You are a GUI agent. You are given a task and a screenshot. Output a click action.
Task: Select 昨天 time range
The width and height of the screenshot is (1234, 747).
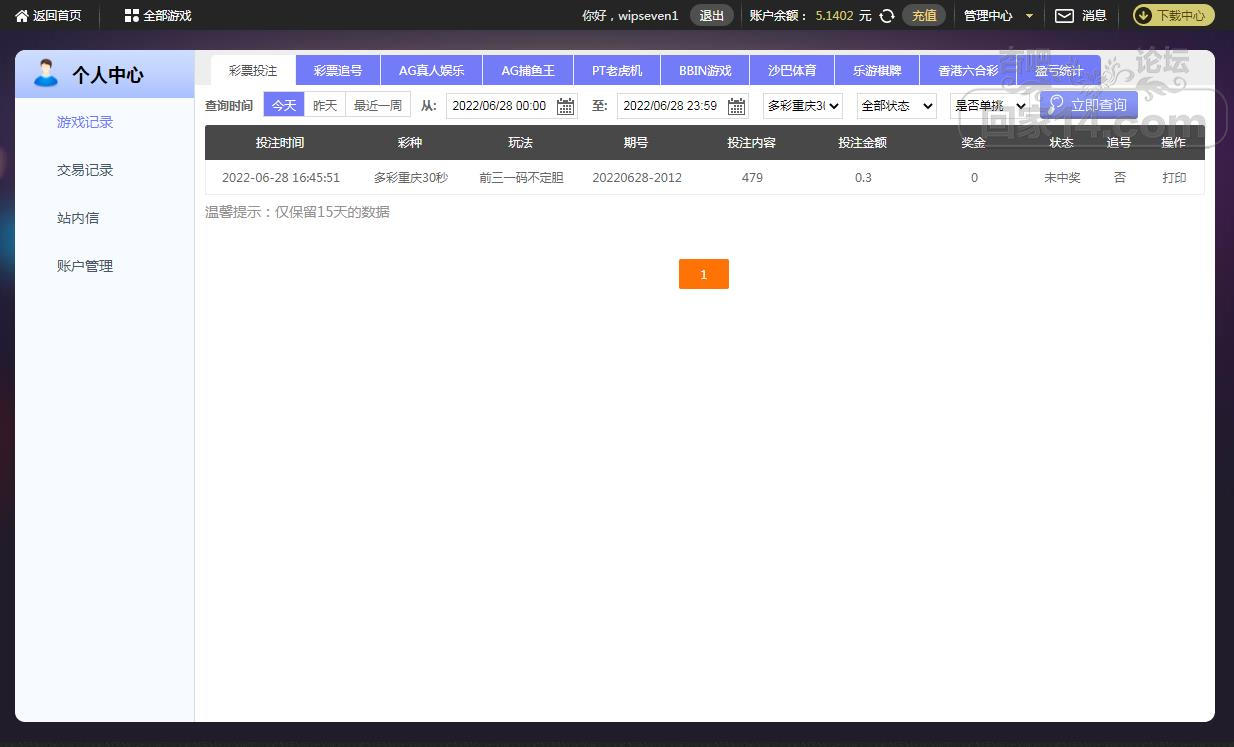pyautogui.click(x=325, y=105)
